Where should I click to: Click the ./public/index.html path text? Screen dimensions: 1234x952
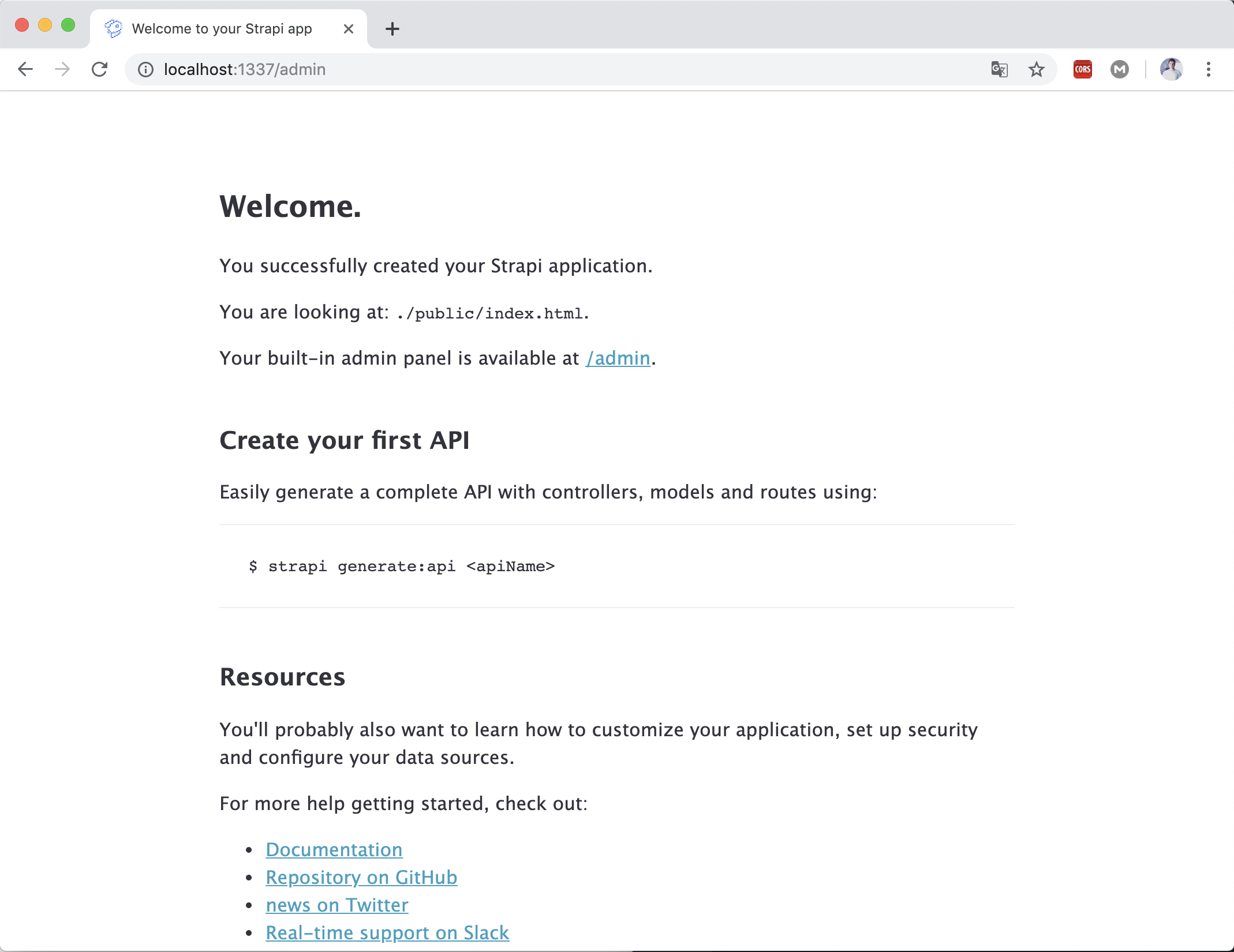490,313
